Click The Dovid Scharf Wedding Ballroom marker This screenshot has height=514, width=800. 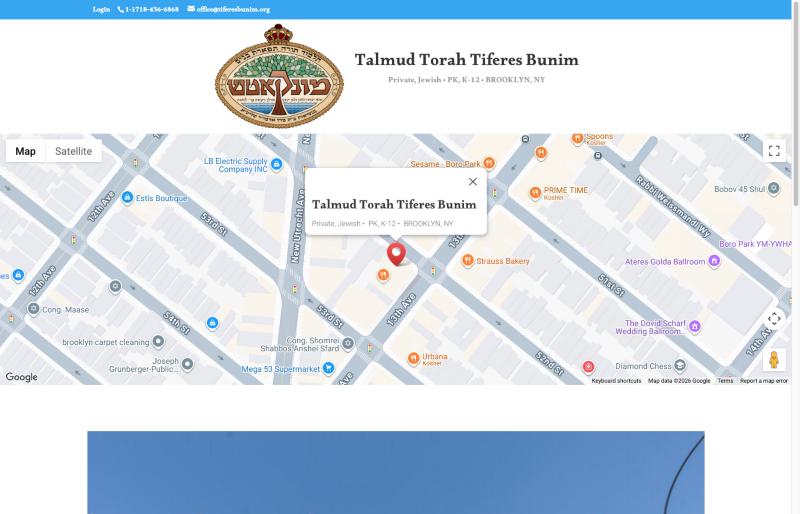695,327
